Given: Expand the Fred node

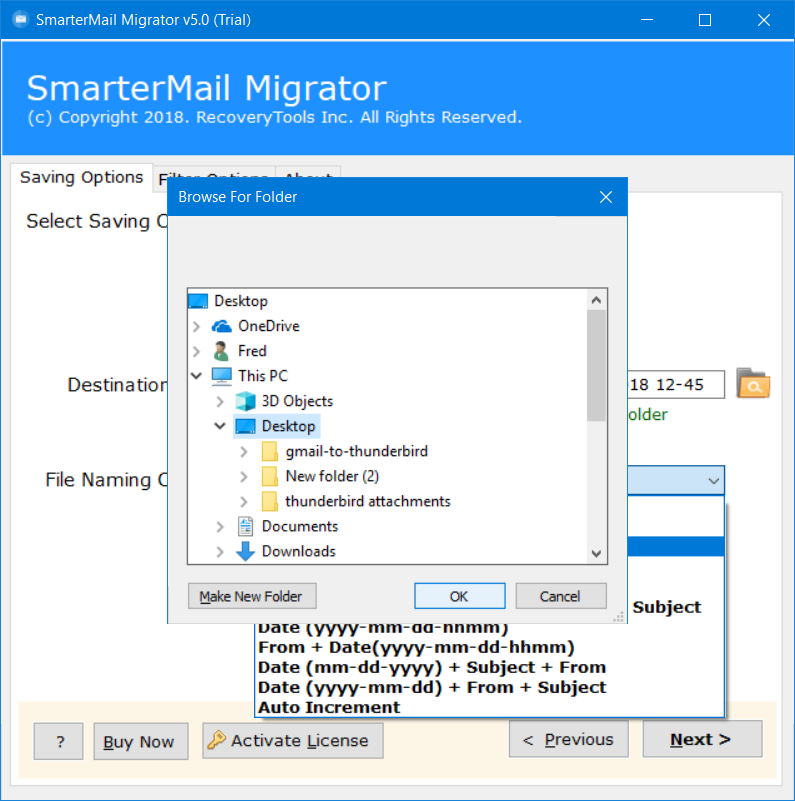Looking at the screenshot, I should click(x=197, y=351).
